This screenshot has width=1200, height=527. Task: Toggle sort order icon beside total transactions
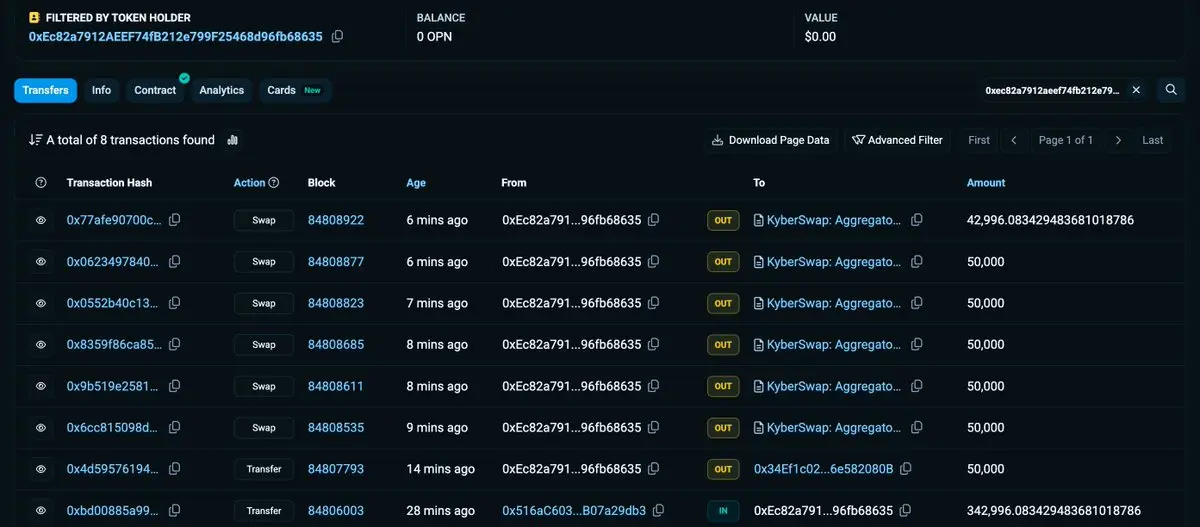point(35,140)
